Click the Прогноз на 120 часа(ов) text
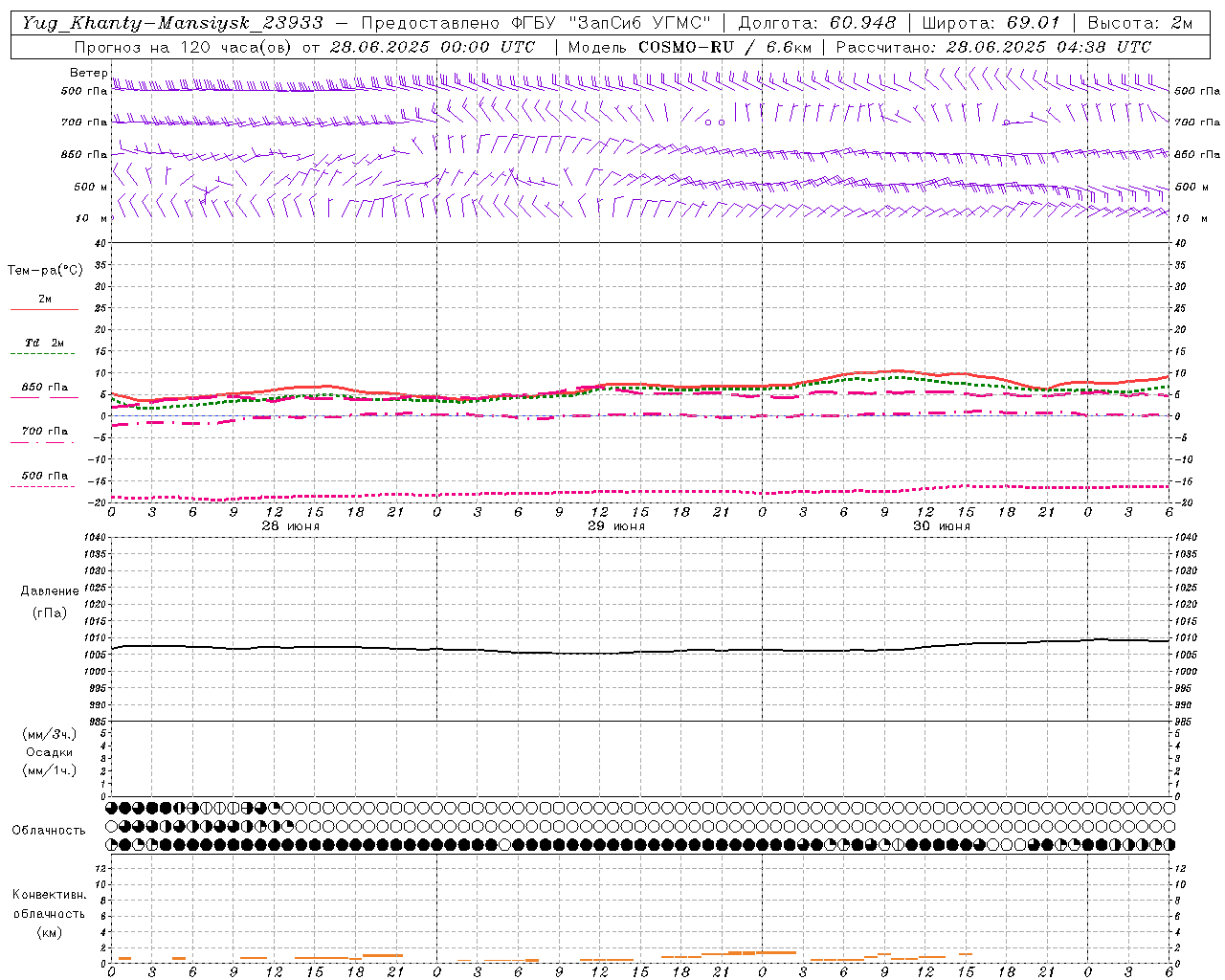1225x980 pixels. (184, 47)
